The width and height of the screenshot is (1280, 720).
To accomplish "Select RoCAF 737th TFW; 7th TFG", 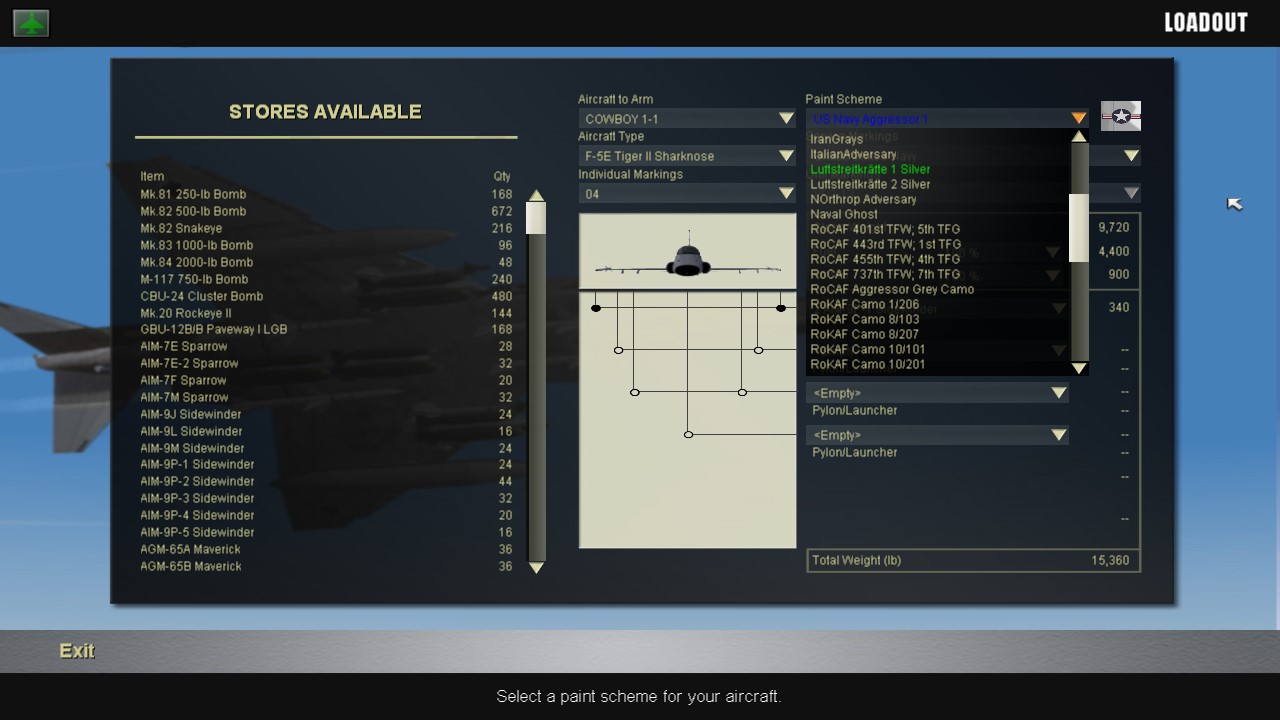I will coord(885,274).
